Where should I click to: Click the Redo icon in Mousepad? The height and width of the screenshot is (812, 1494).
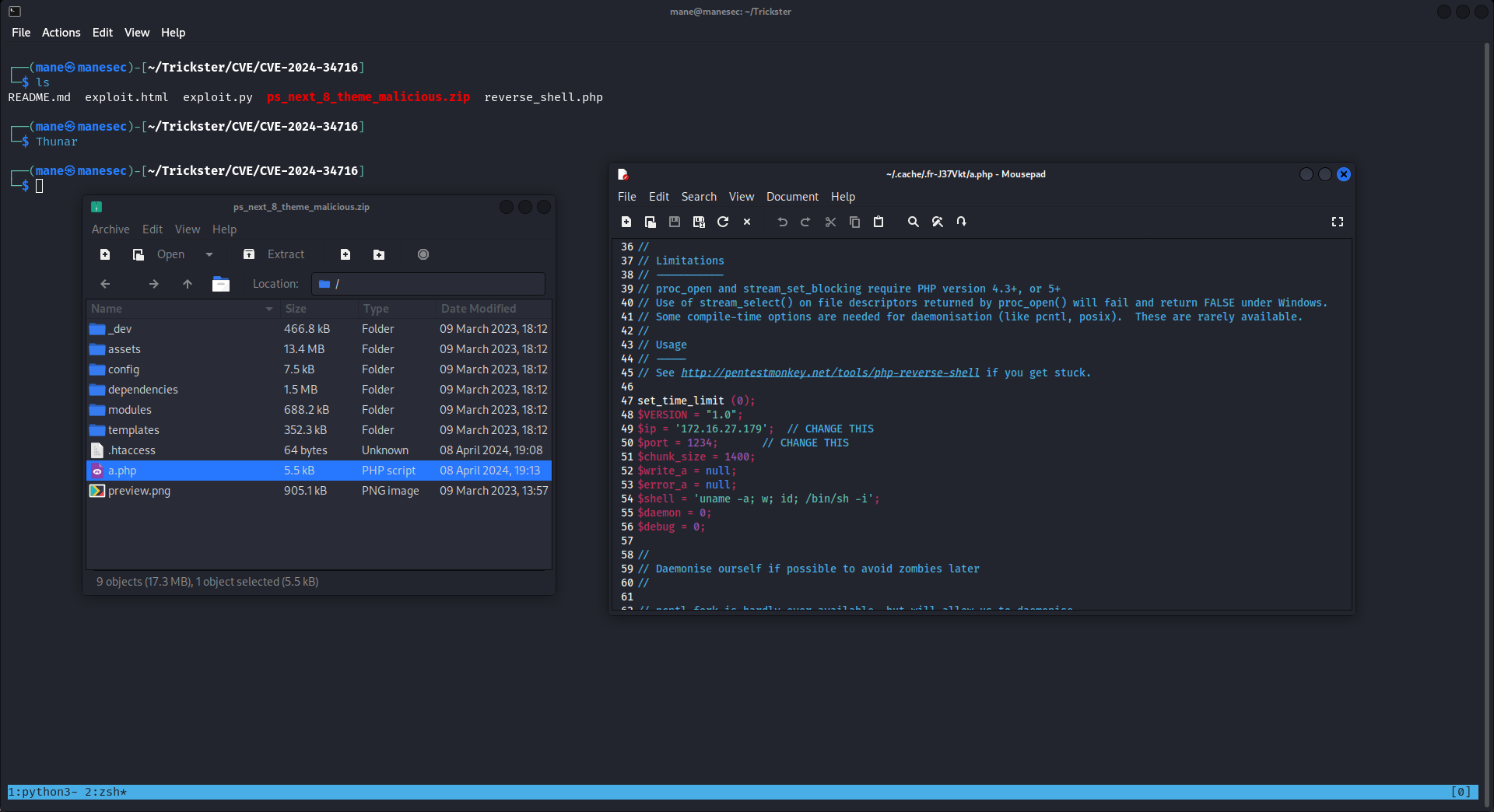(x=806, y=222)
